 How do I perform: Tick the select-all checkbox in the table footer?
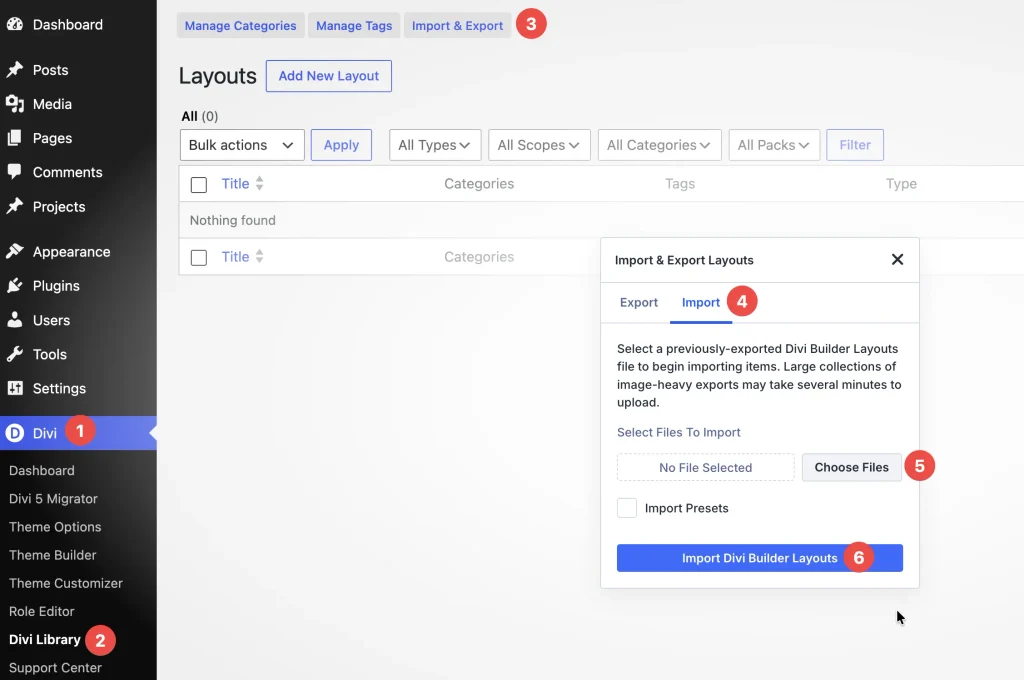pyautogui.click(x=199, y=258)
